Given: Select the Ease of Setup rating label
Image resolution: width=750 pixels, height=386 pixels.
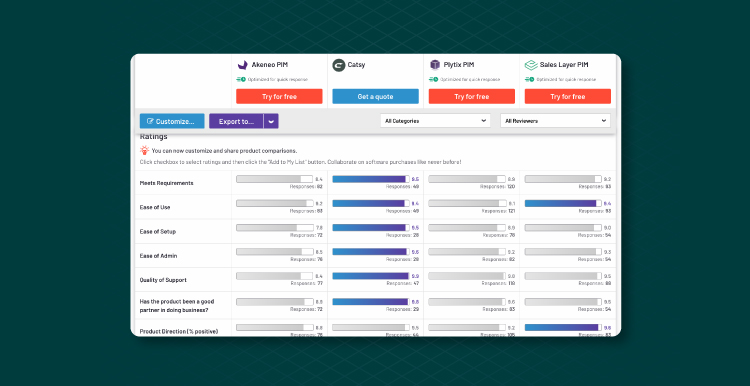Looking at the screenshot, I should [158, 232].
